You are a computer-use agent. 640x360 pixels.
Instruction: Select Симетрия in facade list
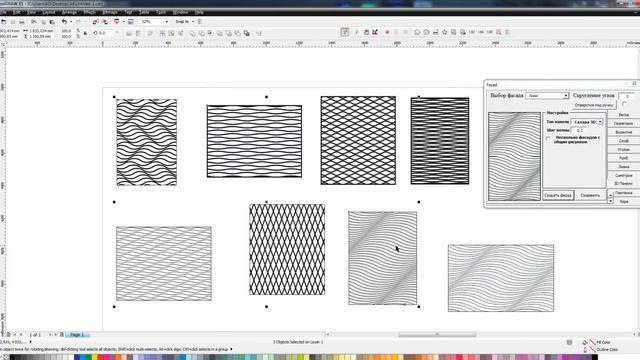click(624, 176)
